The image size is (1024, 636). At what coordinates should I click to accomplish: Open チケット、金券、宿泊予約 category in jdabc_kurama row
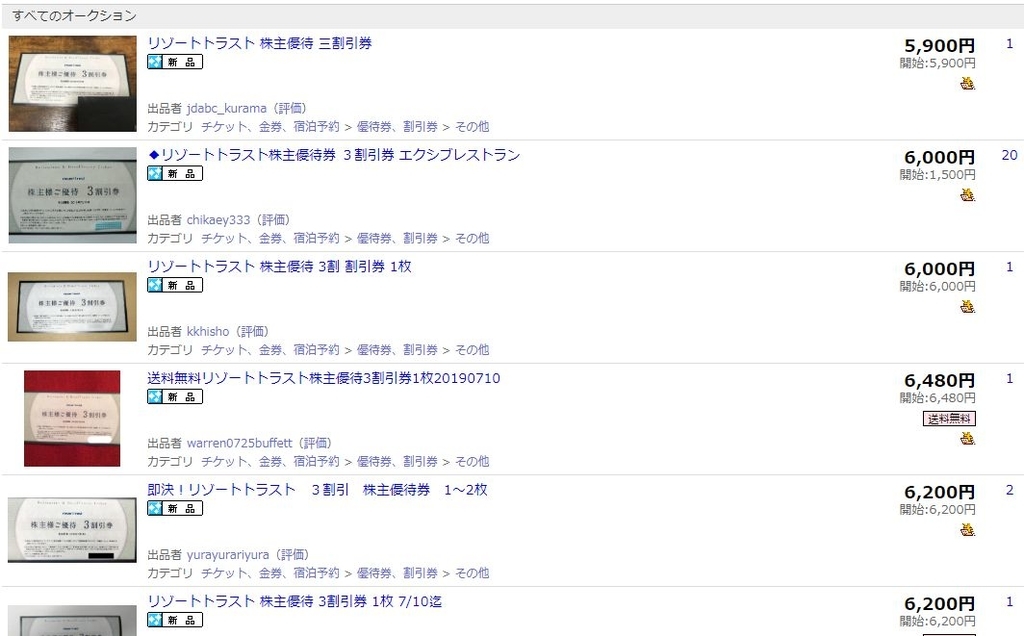[x=270, y=127]
